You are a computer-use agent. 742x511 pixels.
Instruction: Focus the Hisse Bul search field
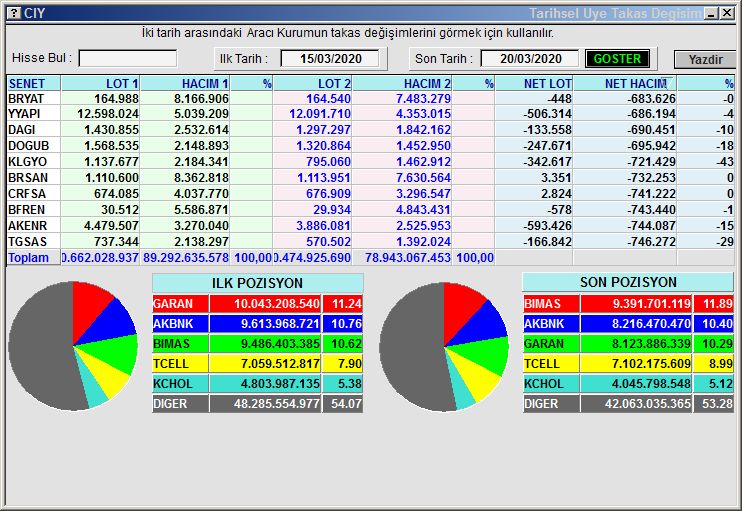(128, 58)
